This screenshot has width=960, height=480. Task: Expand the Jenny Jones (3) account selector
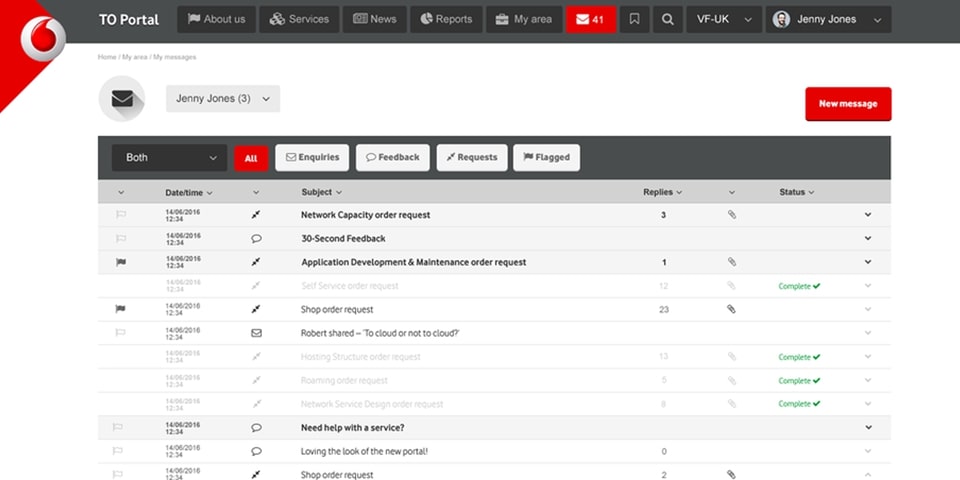tap(222, 99)
